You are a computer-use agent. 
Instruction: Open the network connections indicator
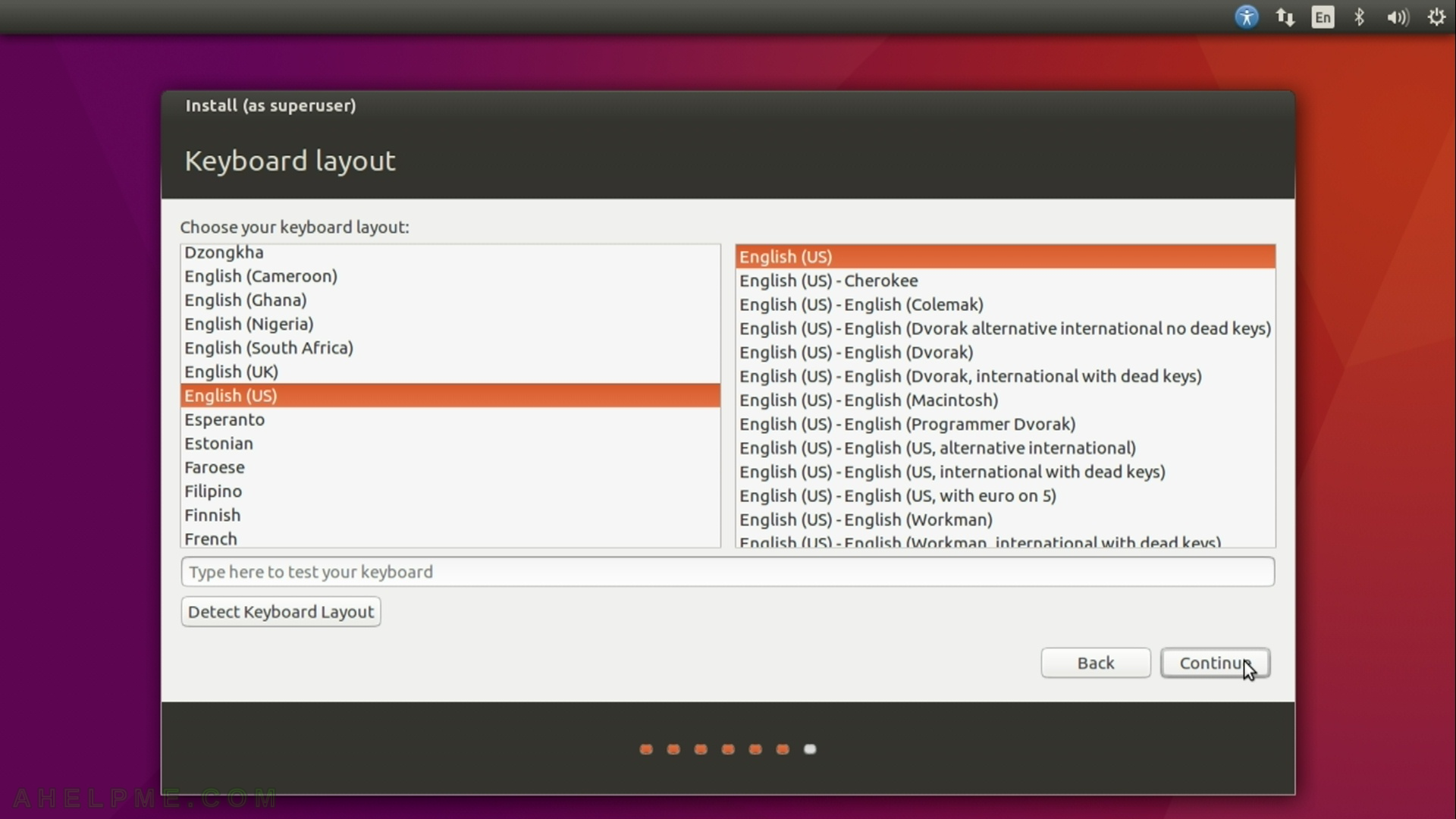[1285, 17]
